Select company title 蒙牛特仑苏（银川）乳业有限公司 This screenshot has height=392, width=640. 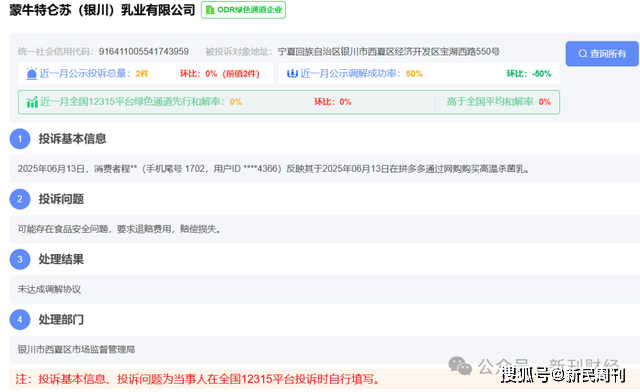pos(102,10)
